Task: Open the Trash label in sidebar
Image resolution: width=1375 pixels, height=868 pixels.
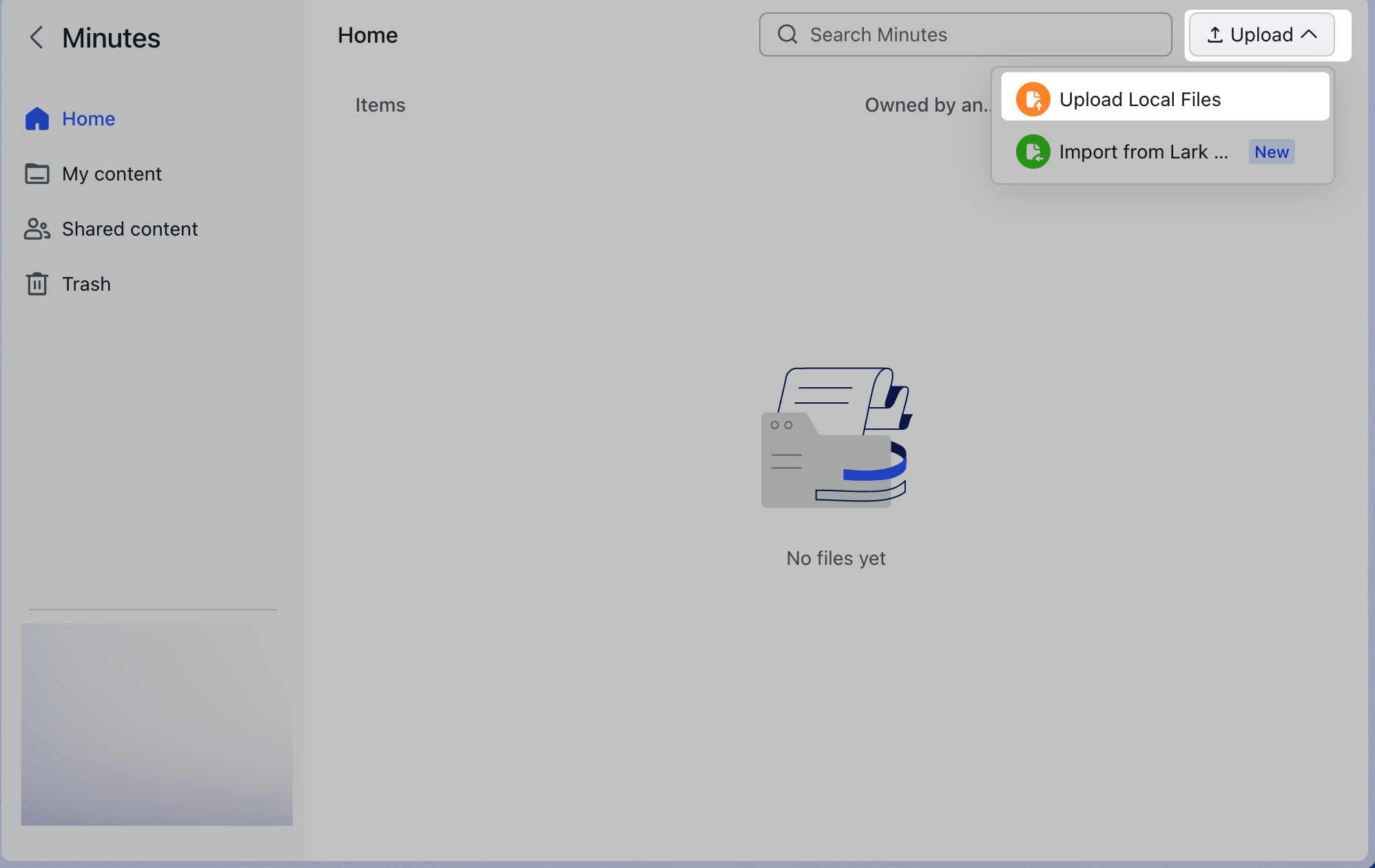Action: (87, 284)
